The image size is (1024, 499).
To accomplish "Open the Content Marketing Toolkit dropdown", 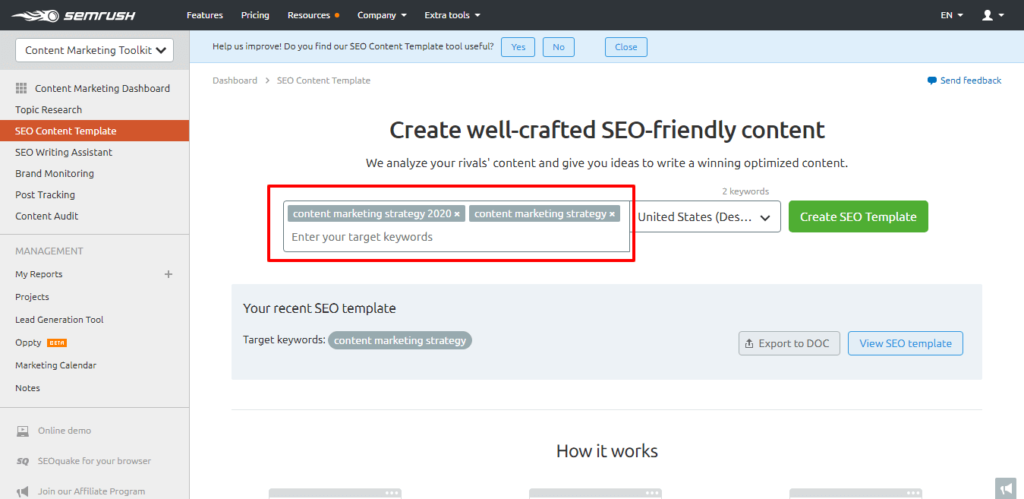I will click(94, 50).
